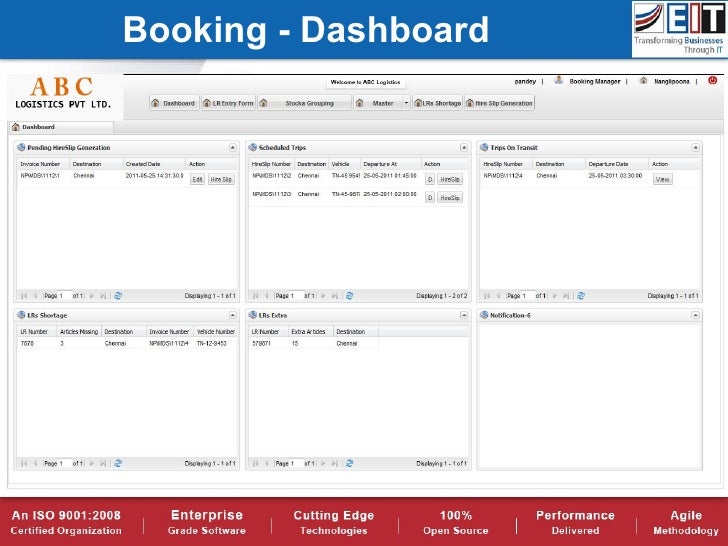Go to first page in LRs Shortage panel
The width and height of the screenshot is (728, 546).
pyautogui.click(x=24, y=463)
